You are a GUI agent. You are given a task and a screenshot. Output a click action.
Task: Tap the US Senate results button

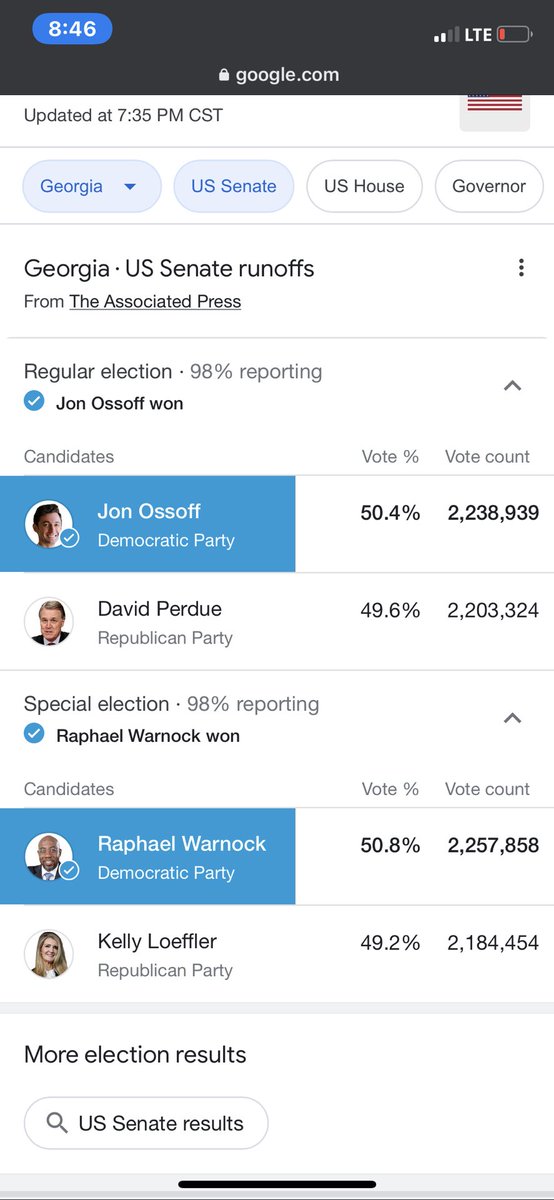click(146, 1123)
